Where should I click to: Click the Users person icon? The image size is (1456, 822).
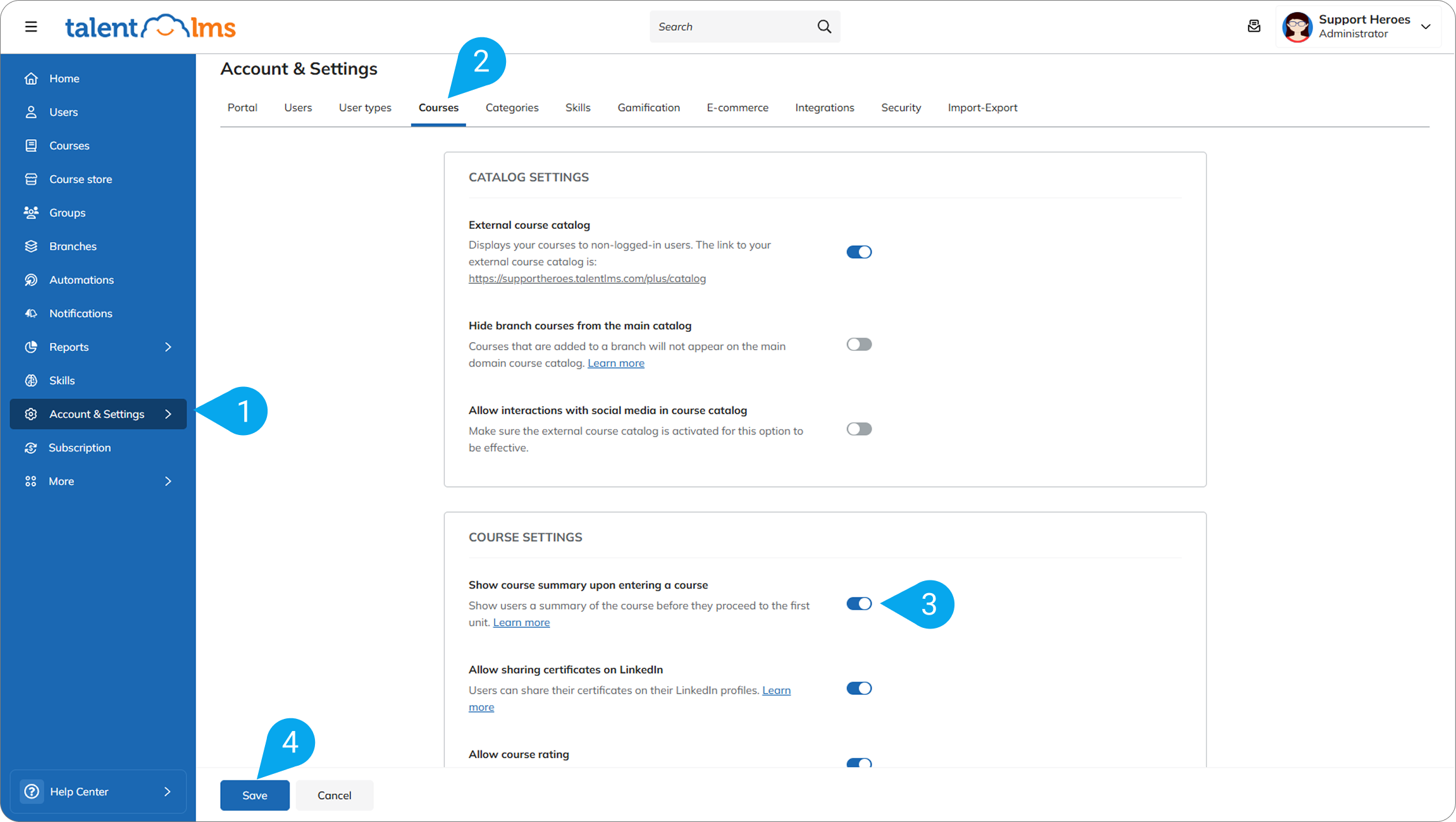[31, 112]
